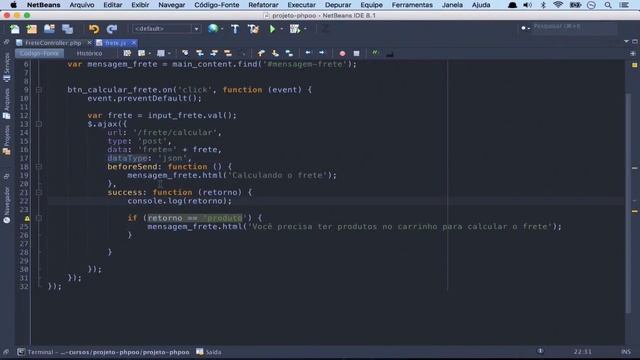Open the Código-Fonte menu in menu bar

point(217,5)
